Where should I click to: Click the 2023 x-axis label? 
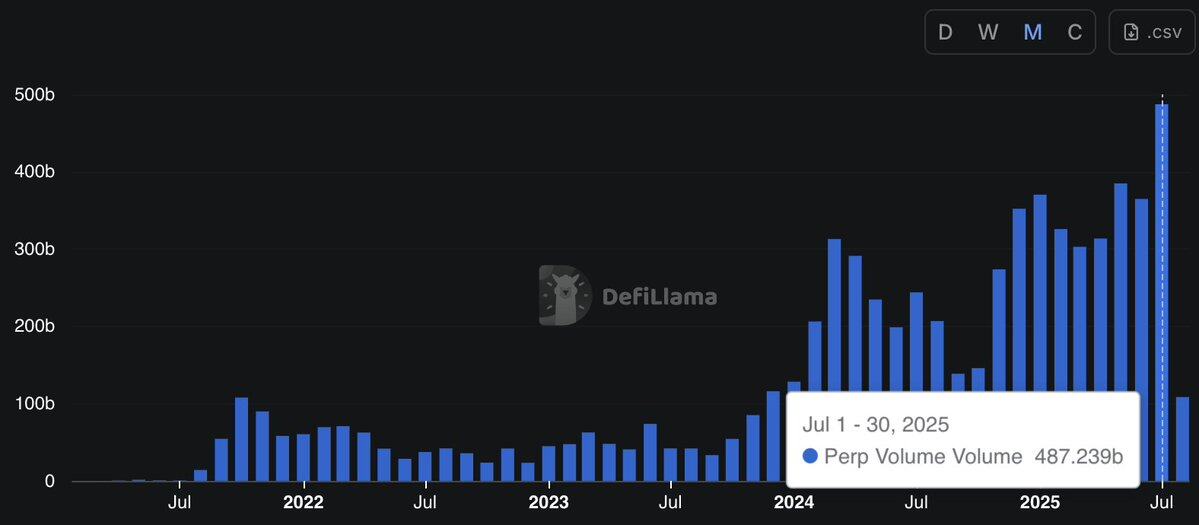[548, 503]
